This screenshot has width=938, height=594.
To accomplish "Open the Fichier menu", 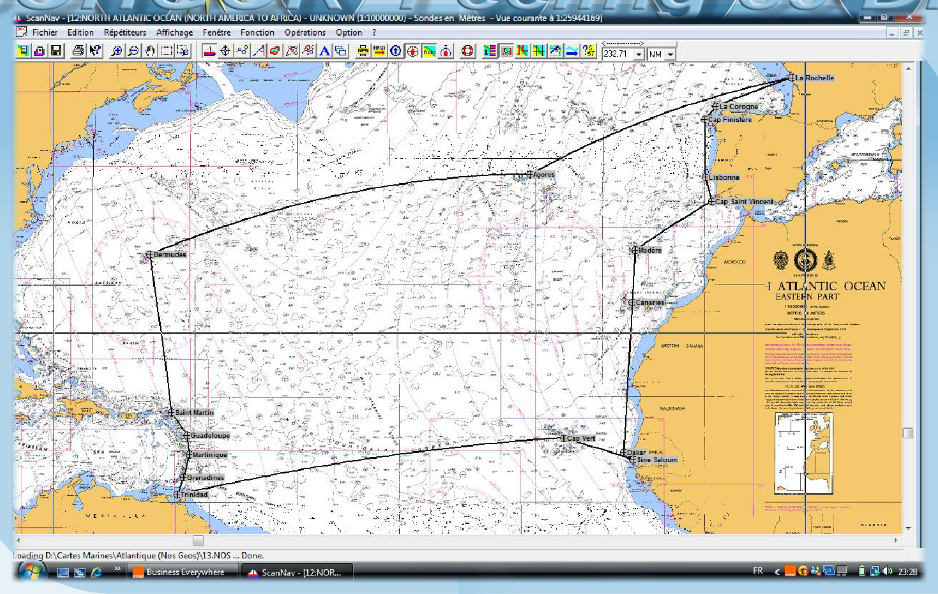I will 44,32.
